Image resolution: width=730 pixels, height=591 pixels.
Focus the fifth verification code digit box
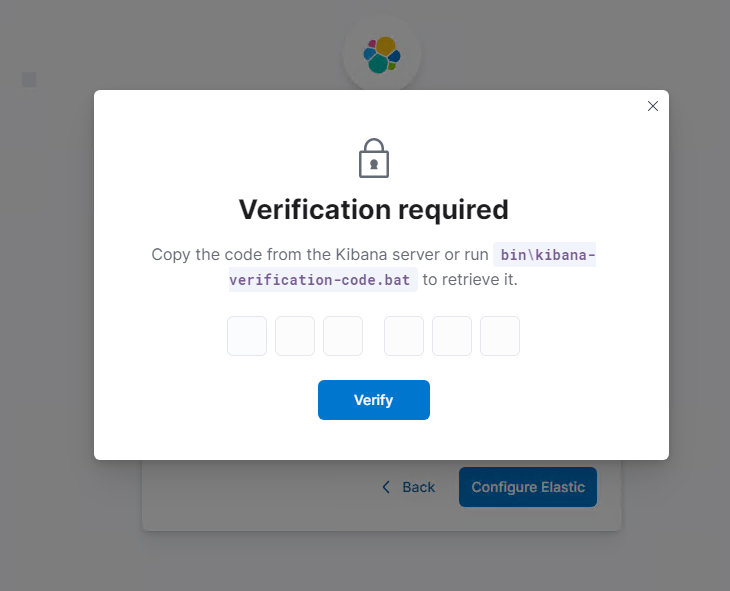[x=452, y=336]
